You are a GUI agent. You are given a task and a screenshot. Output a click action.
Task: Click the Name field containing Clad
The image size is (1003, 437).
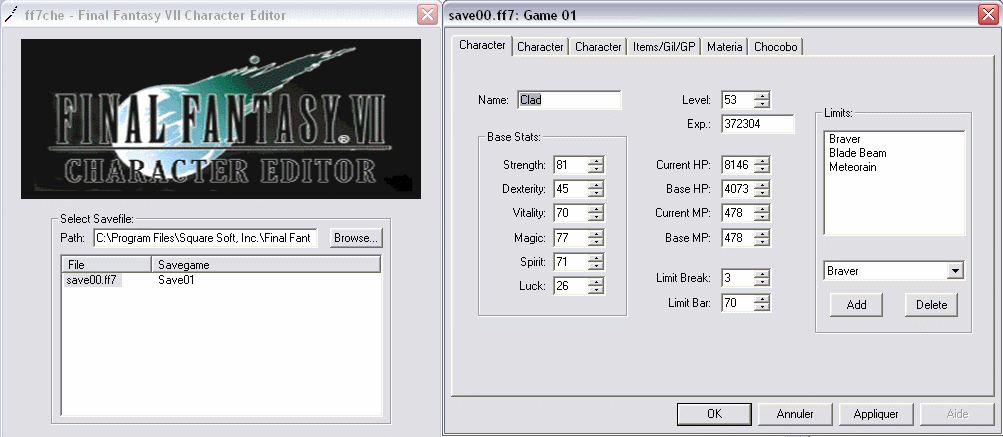[x=569, y=100]
